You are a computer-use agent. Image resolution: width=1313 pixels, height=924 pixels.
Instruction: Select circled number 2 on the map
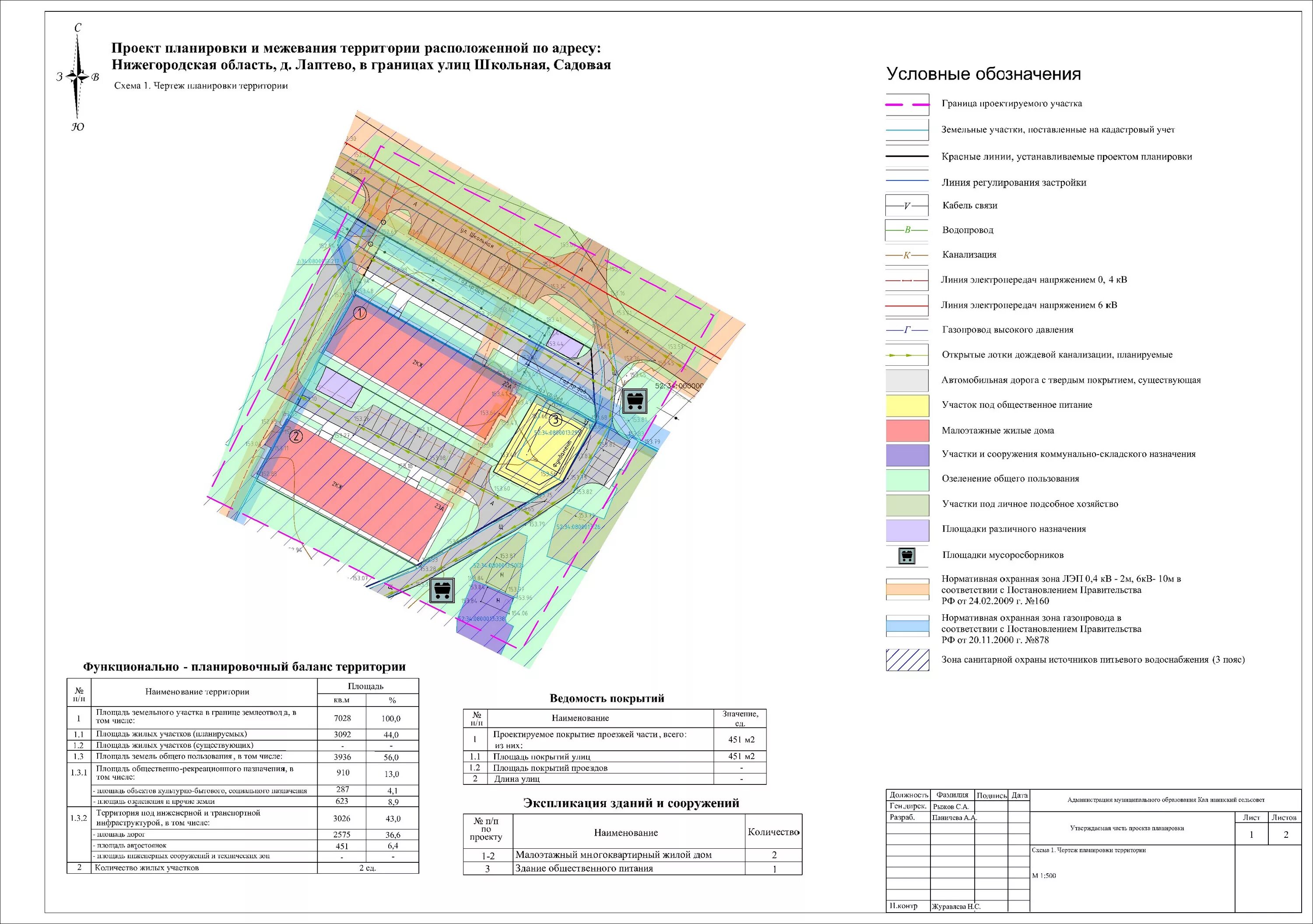[x=296, y=437]
